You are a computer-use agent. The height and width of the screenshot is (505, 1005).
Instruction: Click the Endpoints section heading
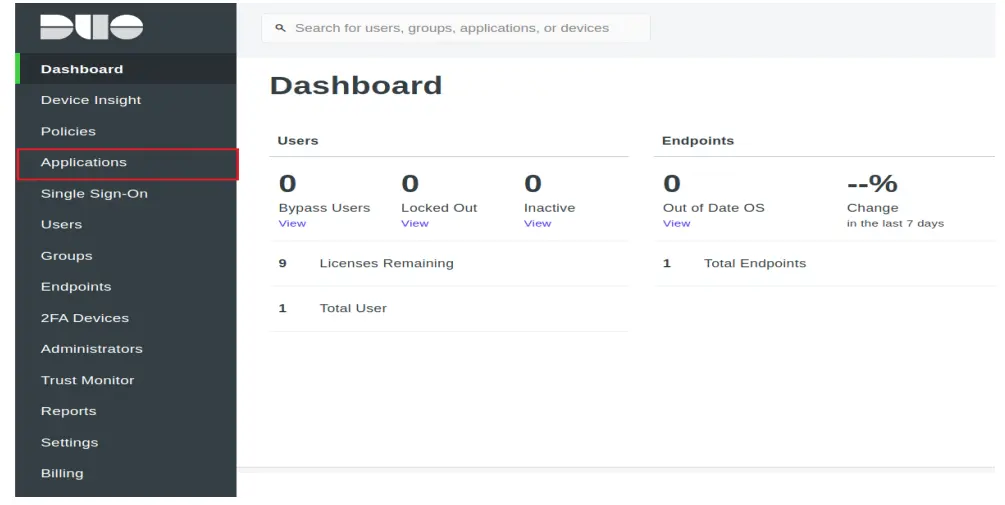click(698, 141)
